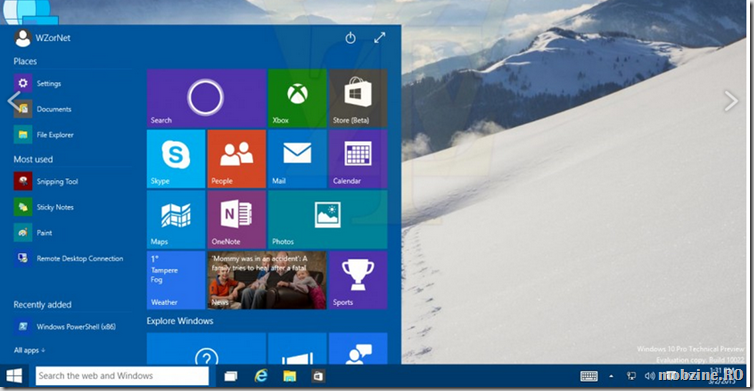The width and height of the screenshot is (754, 391).
Task: Open the OneNote tile
Action: click(x=237, y=219)
